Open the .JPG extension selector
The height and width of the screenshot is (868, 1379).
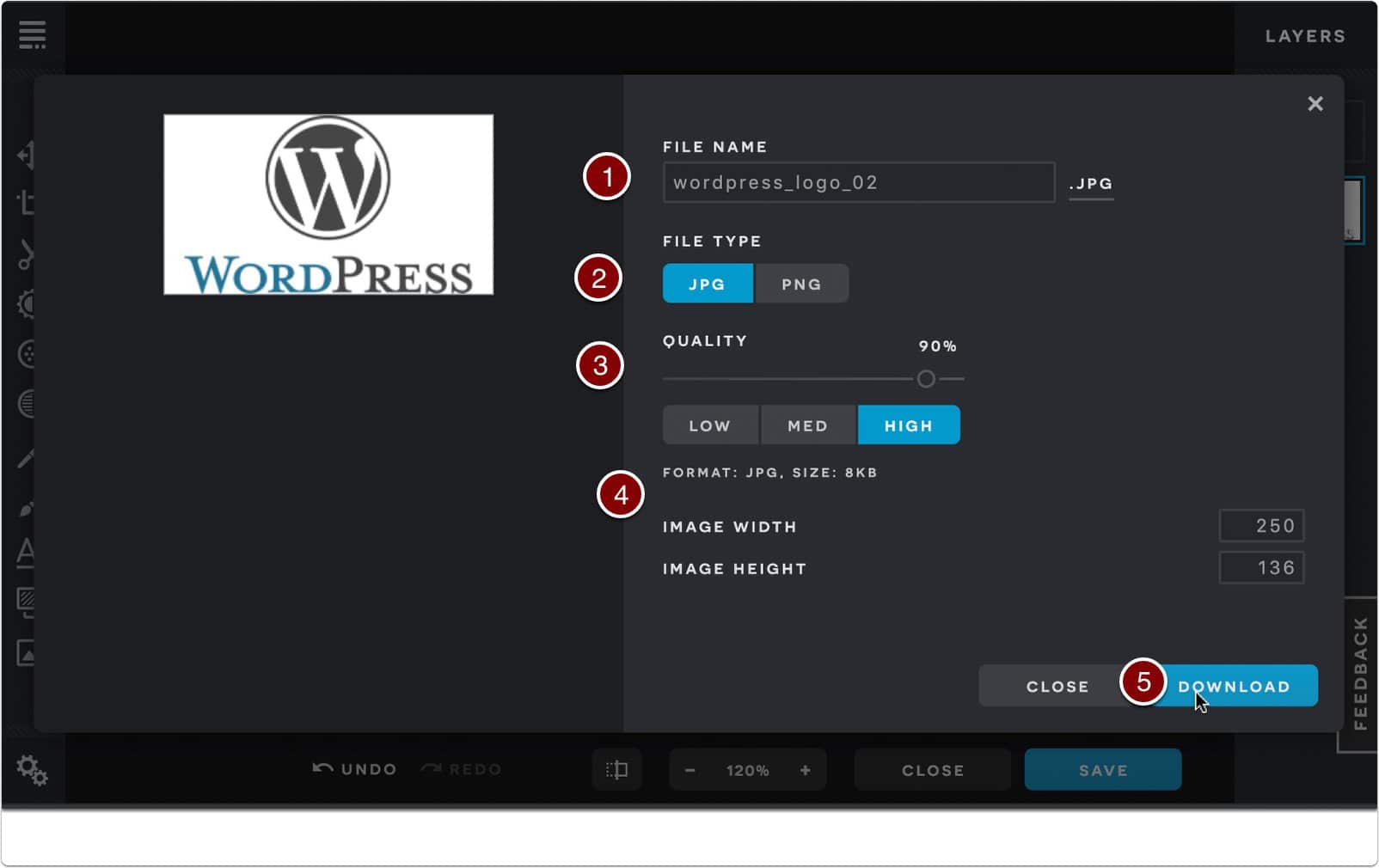tap(1091, 184)
